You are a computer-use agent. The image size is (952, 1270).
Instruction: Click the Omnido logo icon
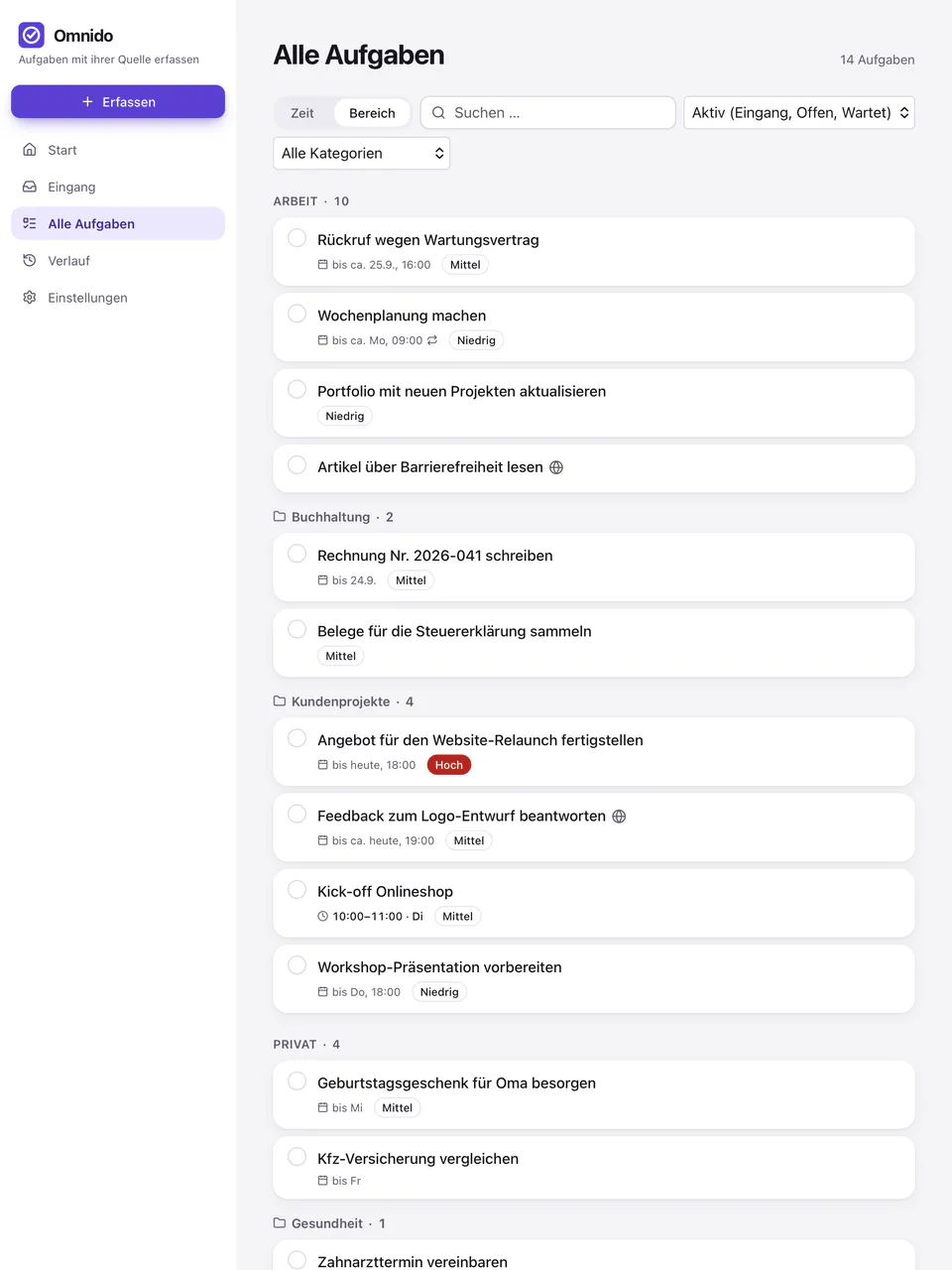(x=32, y=36)
